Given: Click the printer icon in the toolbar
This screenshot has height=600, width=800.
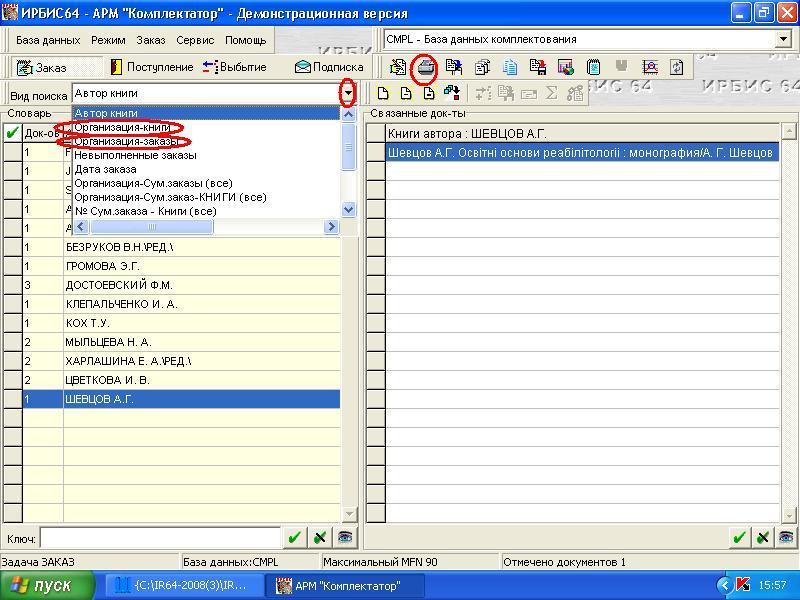Looking at the screenshot, I should pos(426,67).
